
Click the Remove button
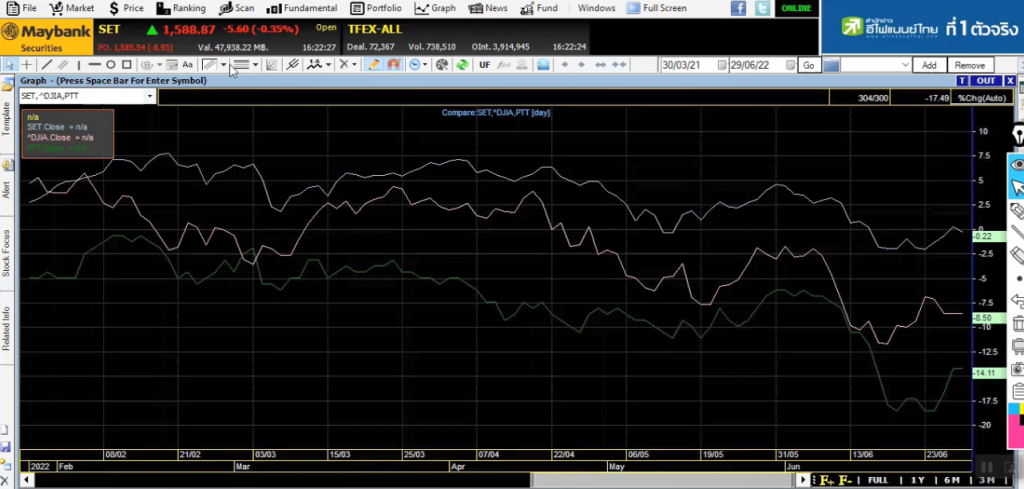tap(970, 65)
